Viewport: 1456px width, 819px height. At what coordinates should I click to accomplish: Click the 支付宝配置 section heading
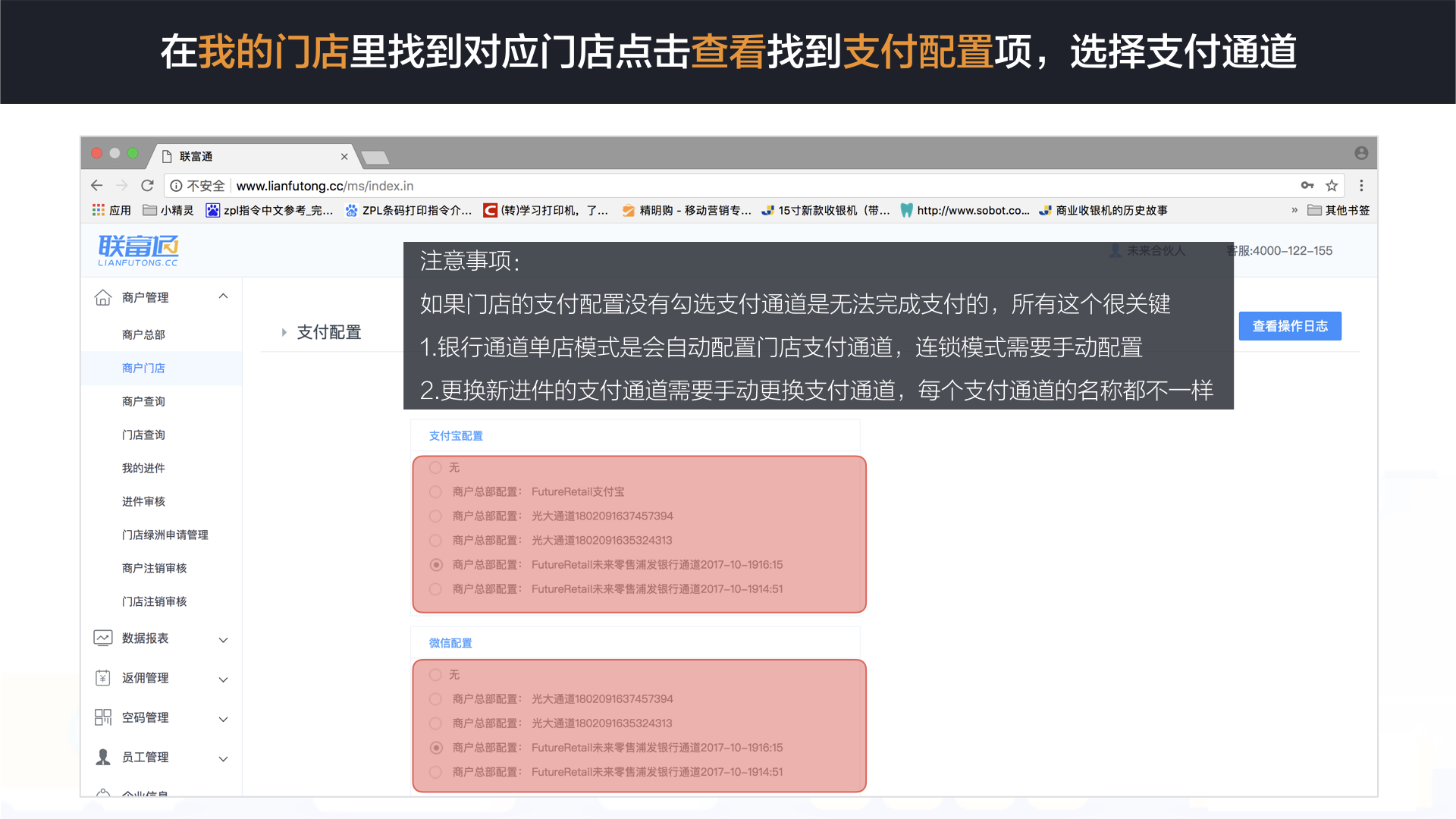click(x=456, y=435)
